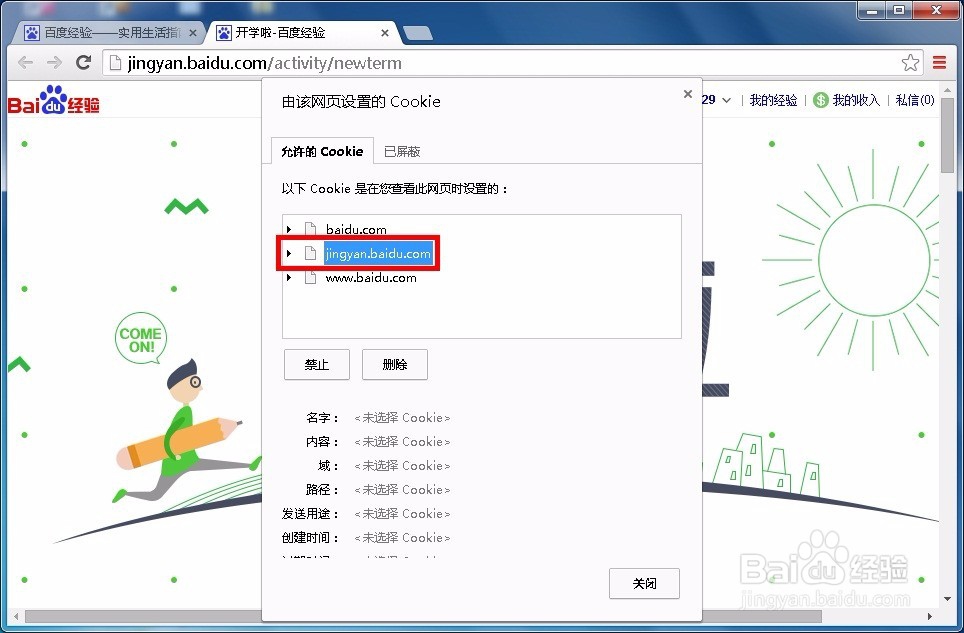
Task: Close the 开学啦-百度经验 tab
Action: (385, 33)
